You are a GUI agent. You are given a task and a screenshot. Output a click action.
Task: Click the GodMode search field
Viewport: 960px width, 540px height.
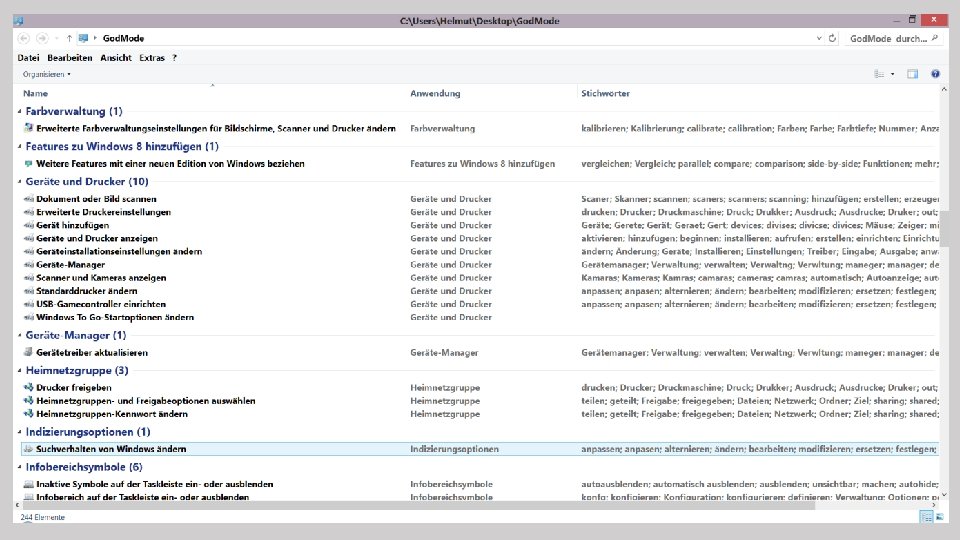[893, 38]
